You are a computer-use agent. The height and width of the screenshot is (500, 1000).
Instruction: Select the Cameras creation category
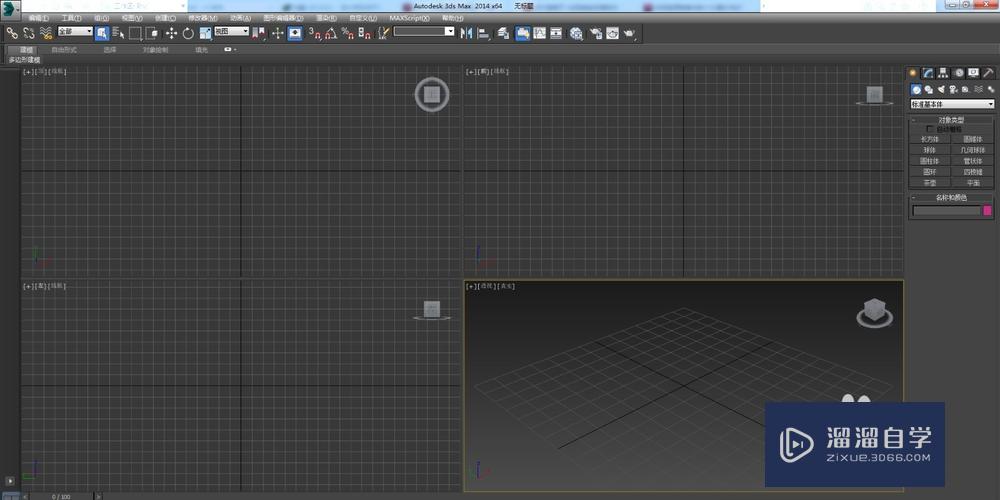click(953, 89)
